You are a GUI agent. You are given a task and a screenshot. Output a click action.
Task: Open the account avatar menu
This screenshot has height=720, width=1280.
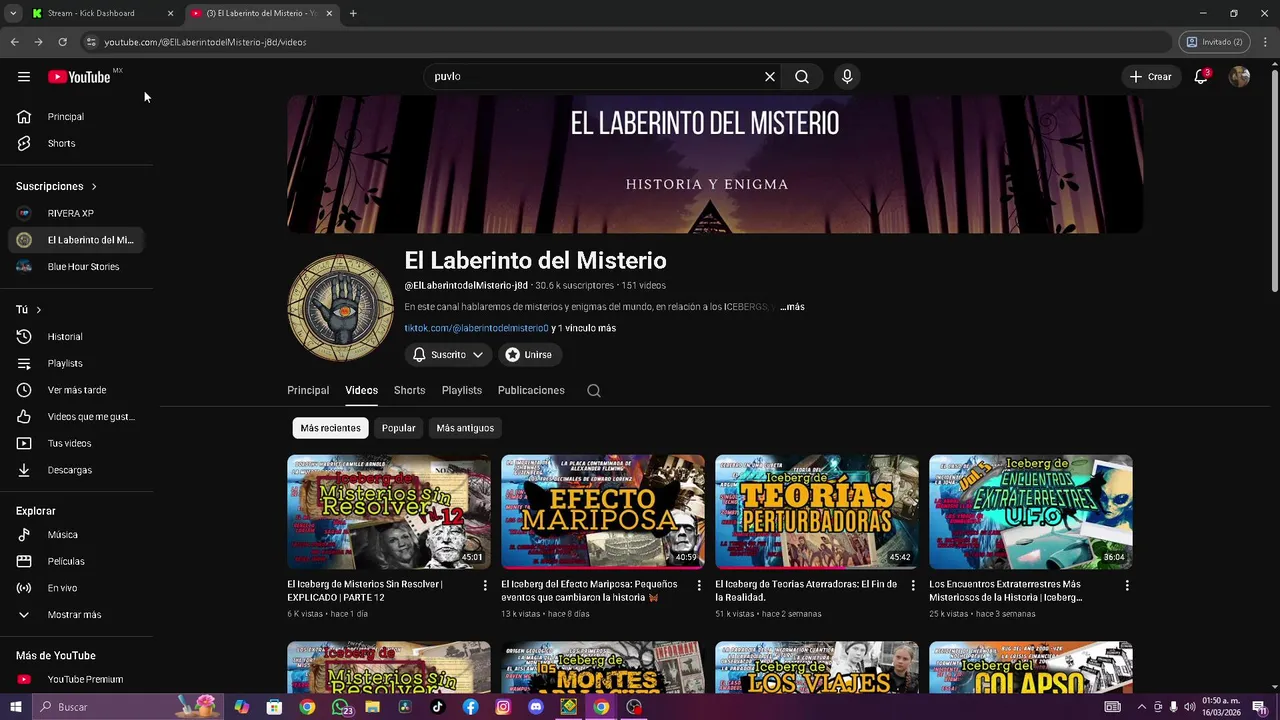(1239, 77)
